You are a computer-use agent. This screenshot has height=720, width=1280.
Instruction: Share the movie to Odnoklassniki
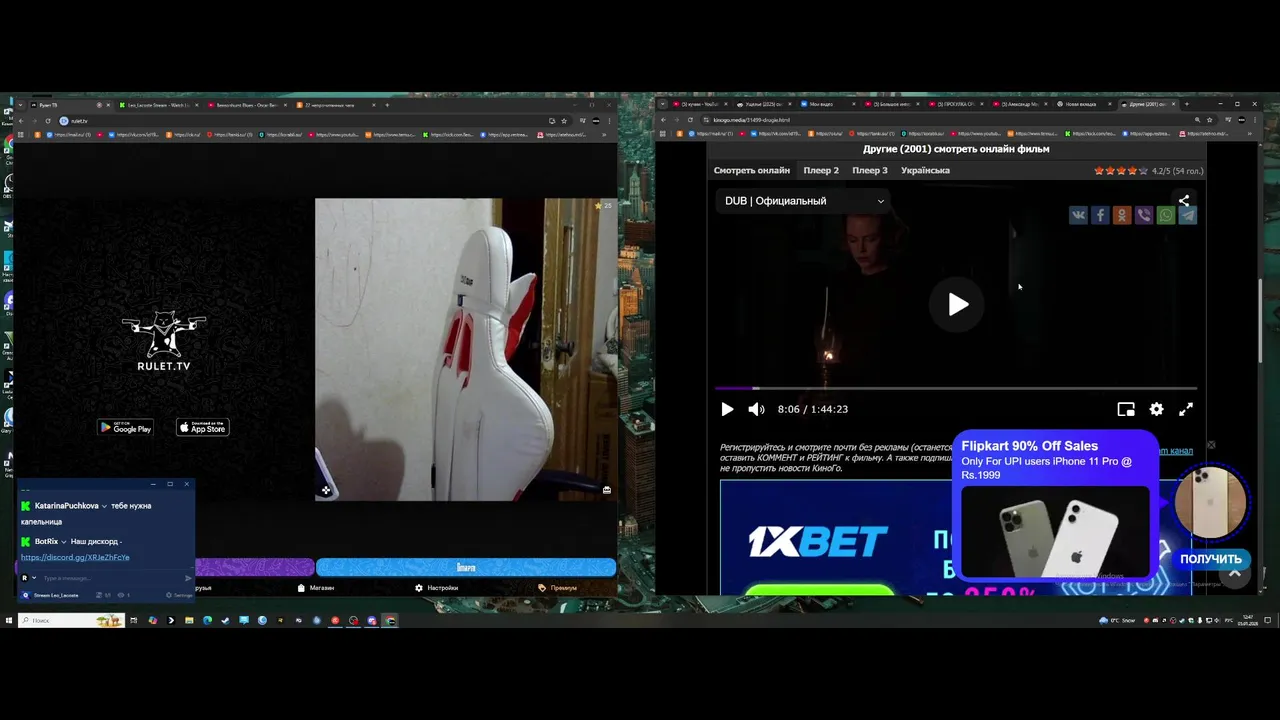tap(1122, 215)
